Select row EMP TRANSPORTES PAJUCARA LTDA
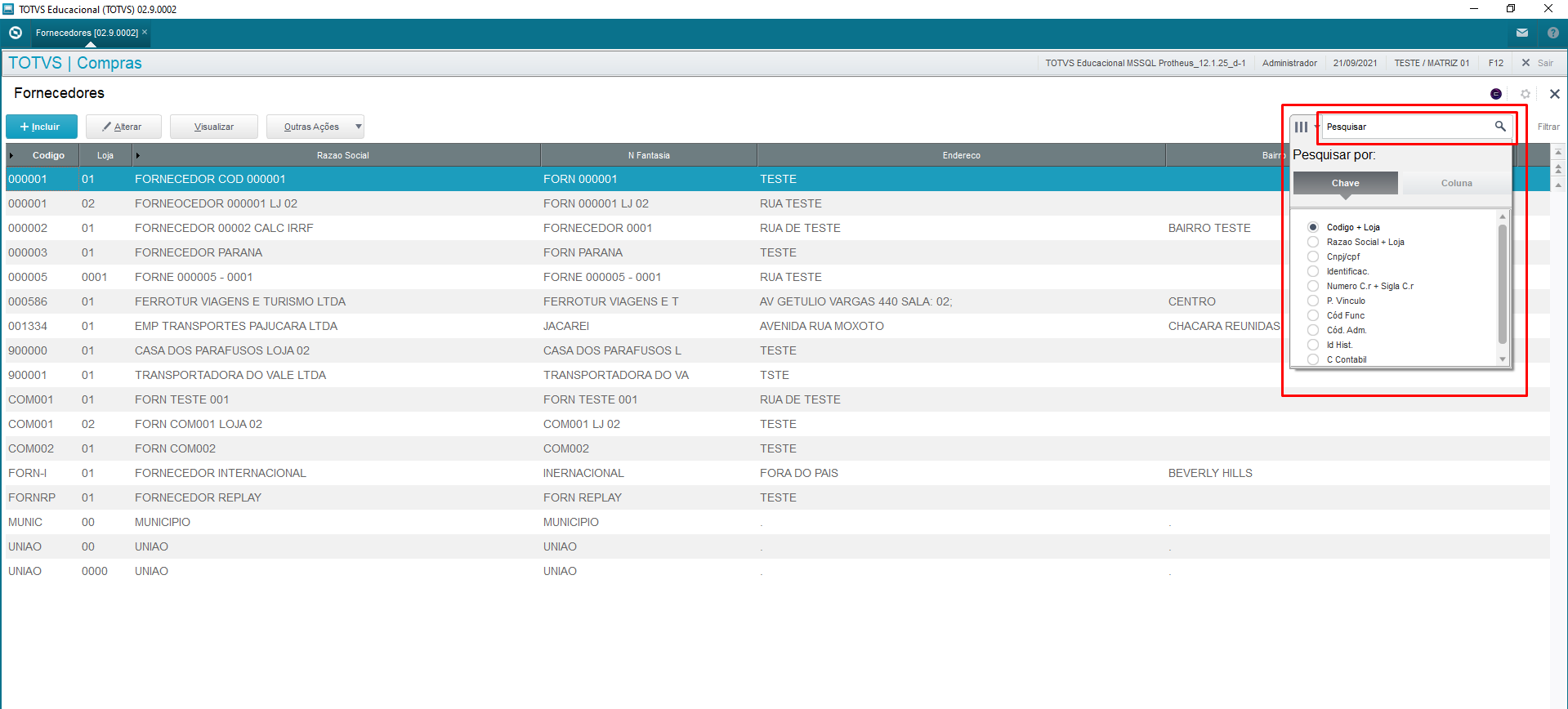The width and height of the screenshot is (1568, 709). pyautogui.click(x=778, y=326)
